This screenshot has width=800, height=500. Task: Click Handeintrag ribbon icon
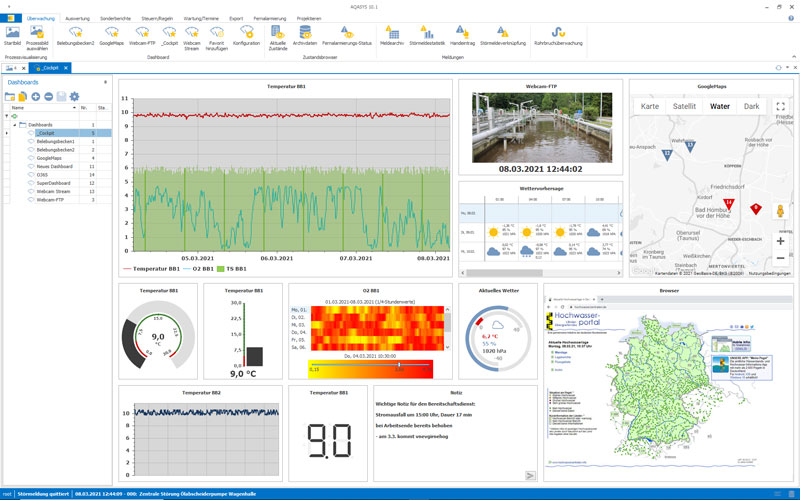pos(462,37)
